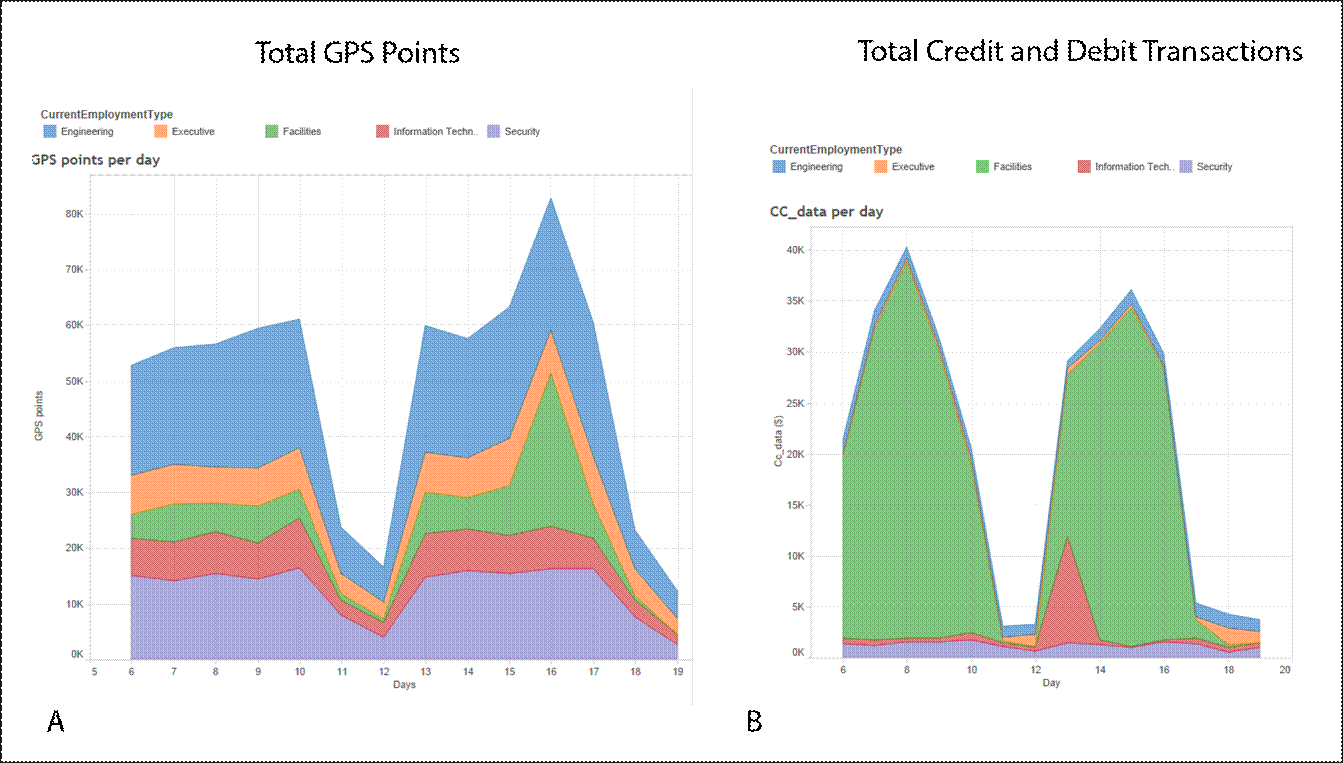The height and width of the screenshot is (763, 1343).
Task: Click the panel letter "A" below the GPS chart
Action: point(57,721)
